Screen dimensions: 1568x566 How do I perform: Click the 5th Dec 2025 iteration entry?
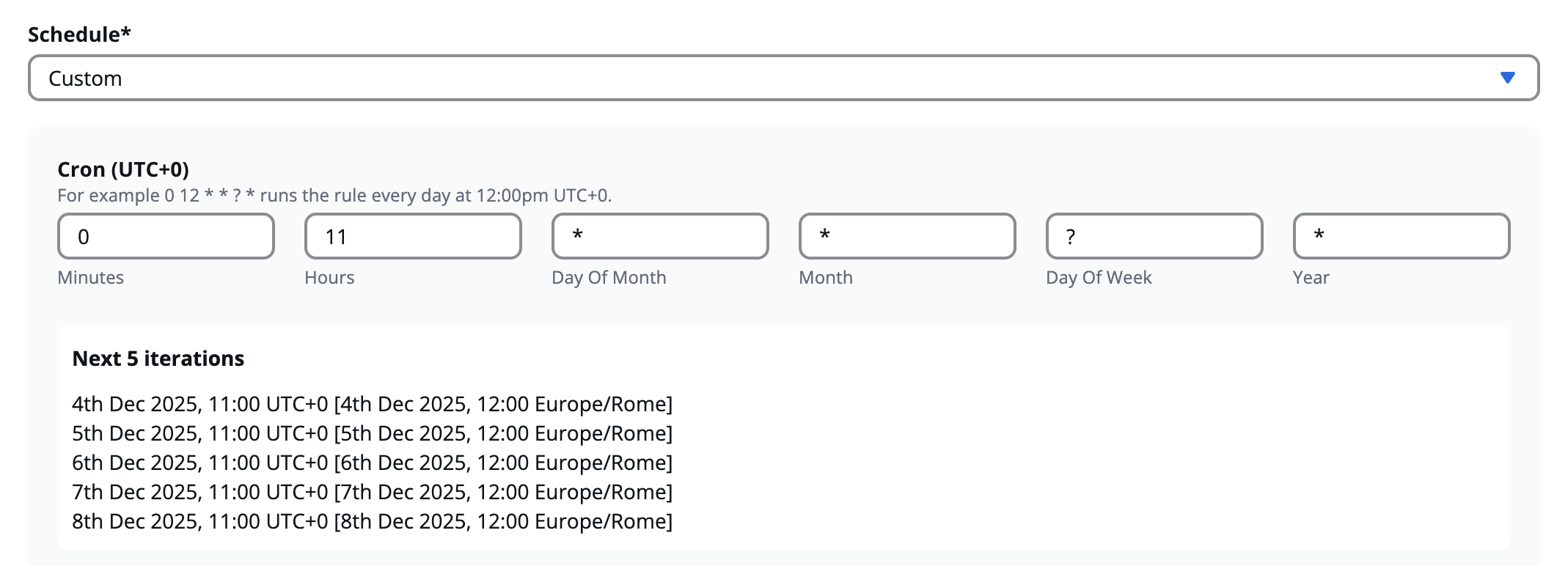click(372, 433)
